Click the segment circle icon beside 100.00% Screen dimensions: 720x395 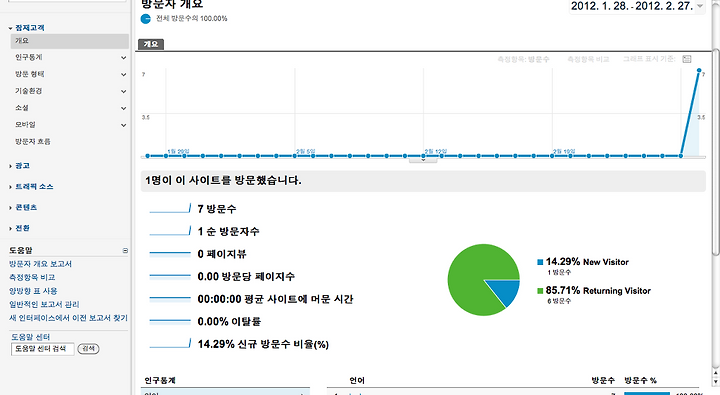[146, 19]
